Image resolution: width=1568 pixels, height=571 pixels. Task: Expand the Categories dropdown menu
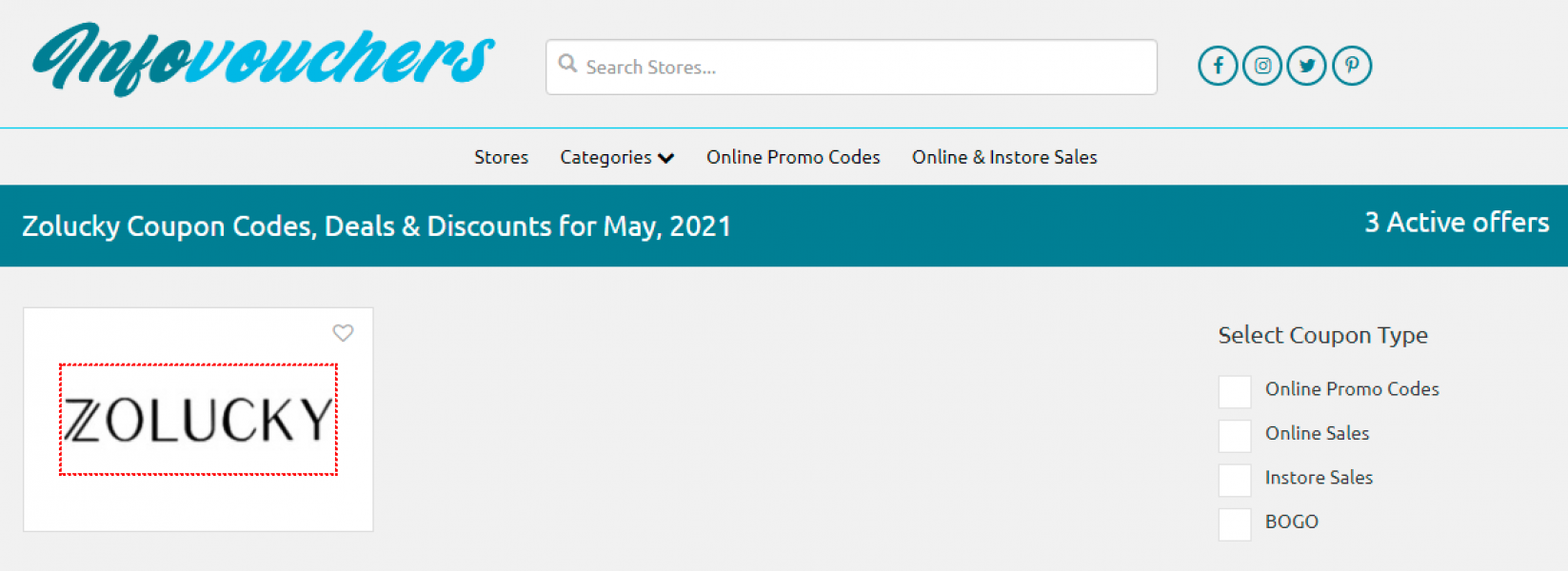click(x=617, y=157)
